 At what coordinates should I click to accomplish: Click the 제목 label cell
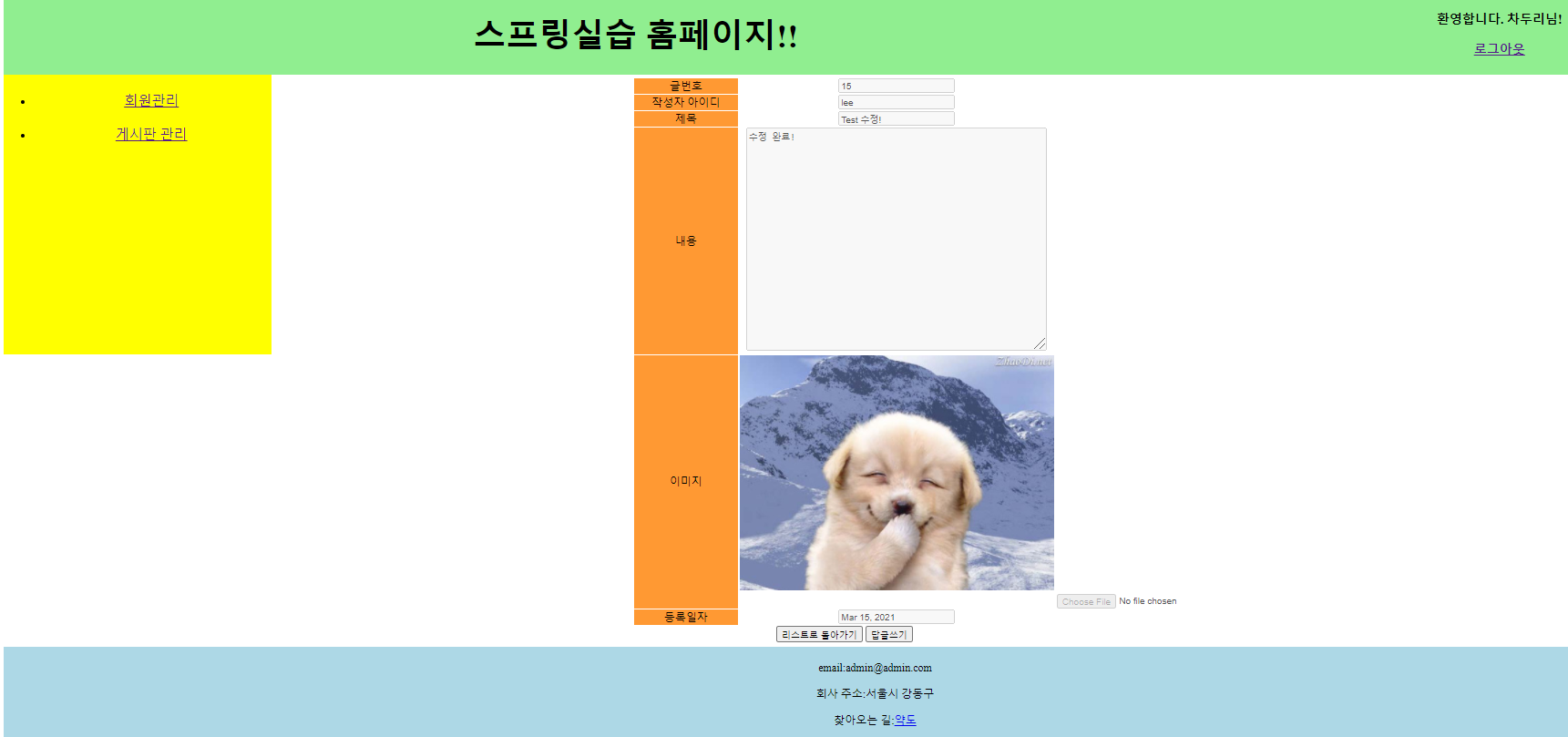686,118
